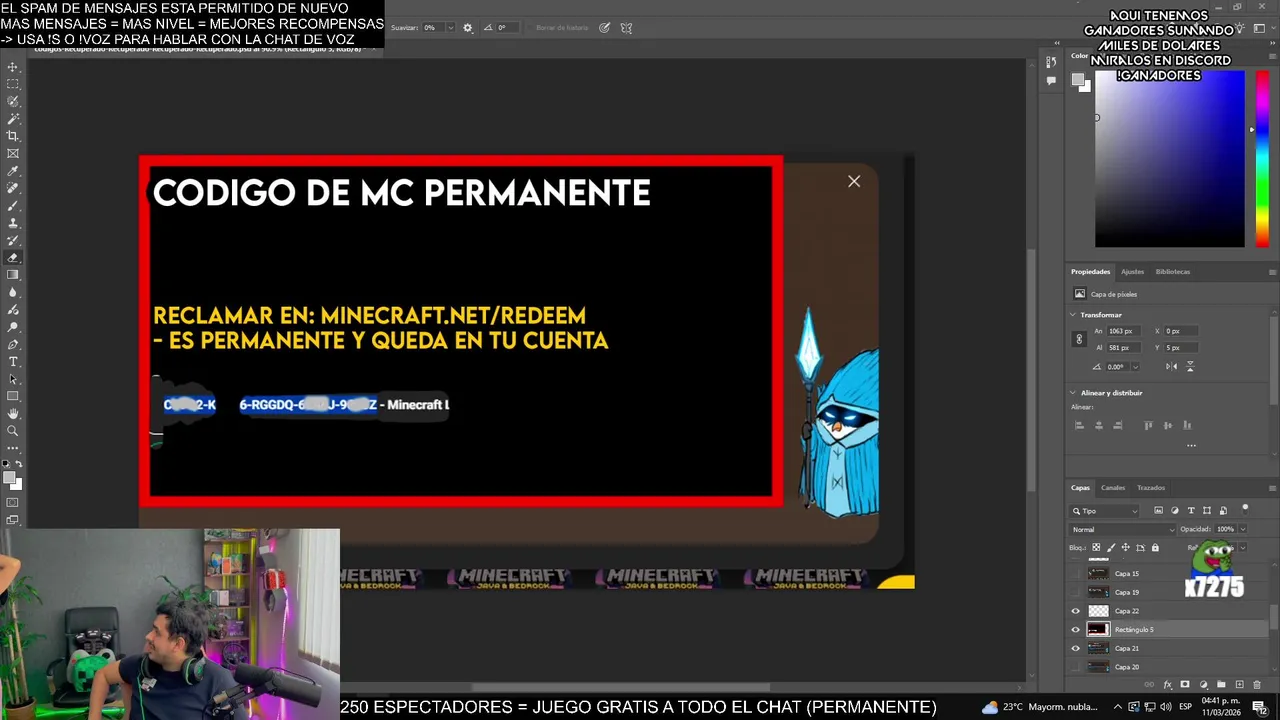Open the Suavizar percentage dropdown
1280x720 pixels.
pyautogui.click(x=450, y=27)
